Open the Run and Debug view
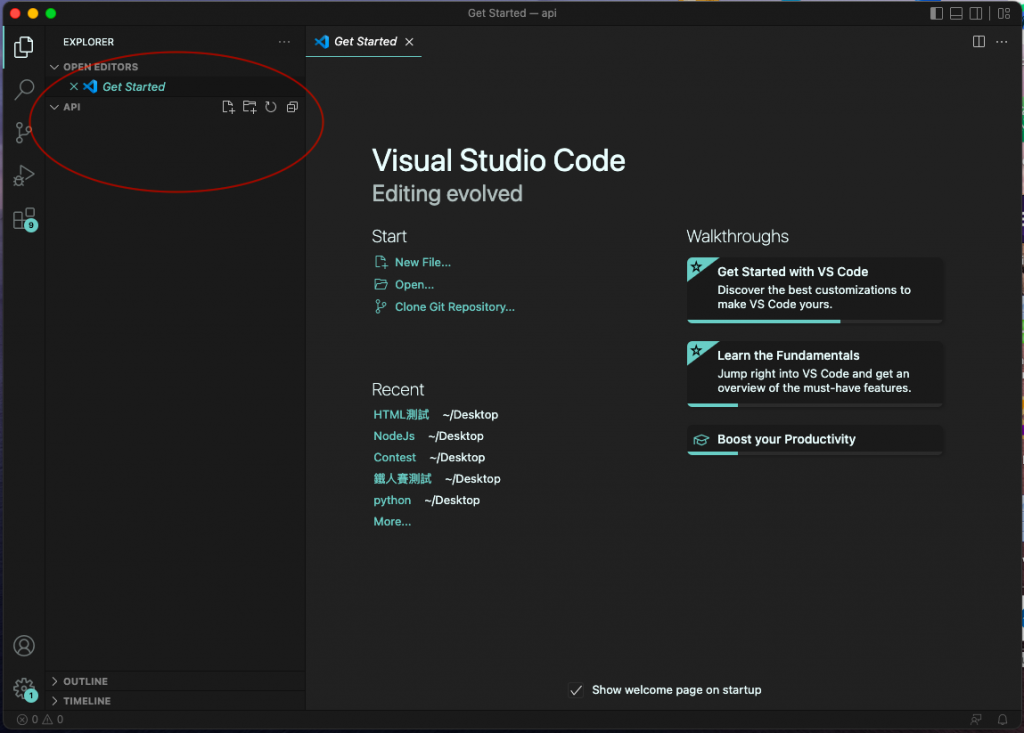Viewport: 1024px width, 733px height. [24, 176]
